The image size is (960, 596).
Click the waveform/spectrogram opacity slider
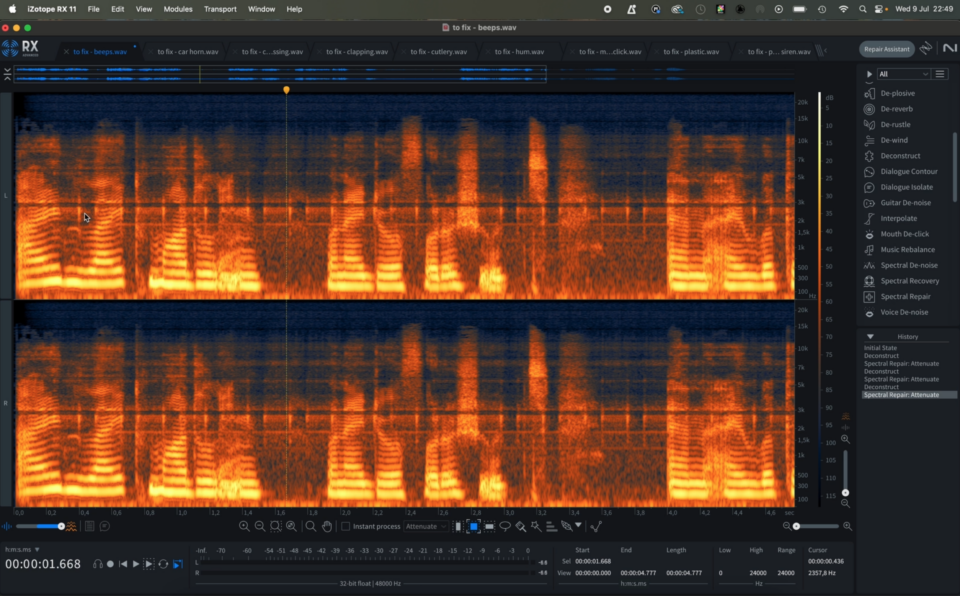[x=40, y=526]
